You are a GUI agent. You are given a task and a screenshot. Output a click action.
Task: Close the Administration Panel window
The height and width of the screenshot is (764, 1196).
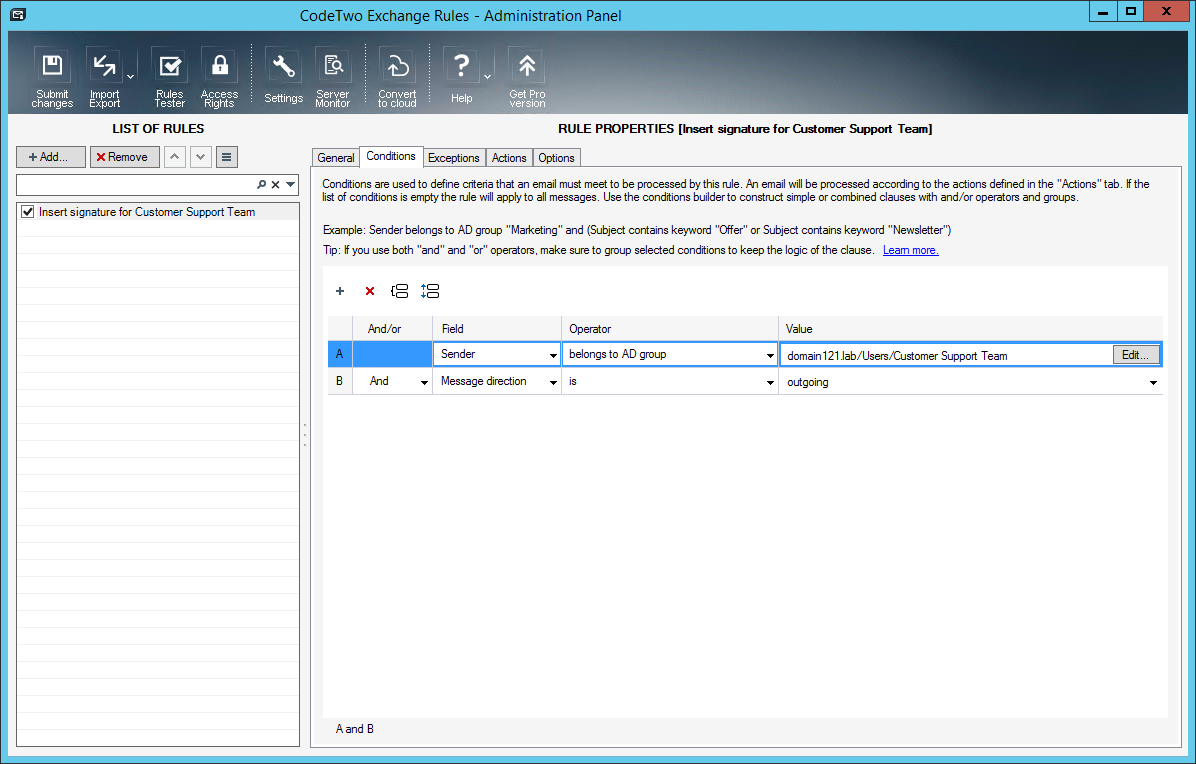pyautogui.click(x=1167, y=11)
